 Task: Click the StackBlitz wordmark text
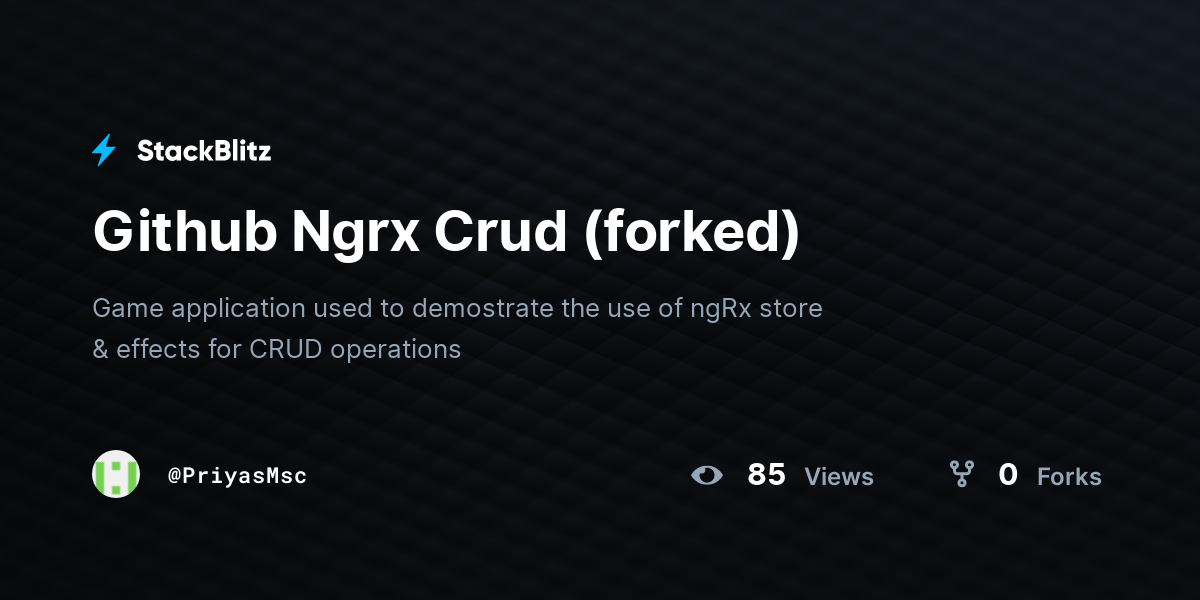(x=204, y=151)
